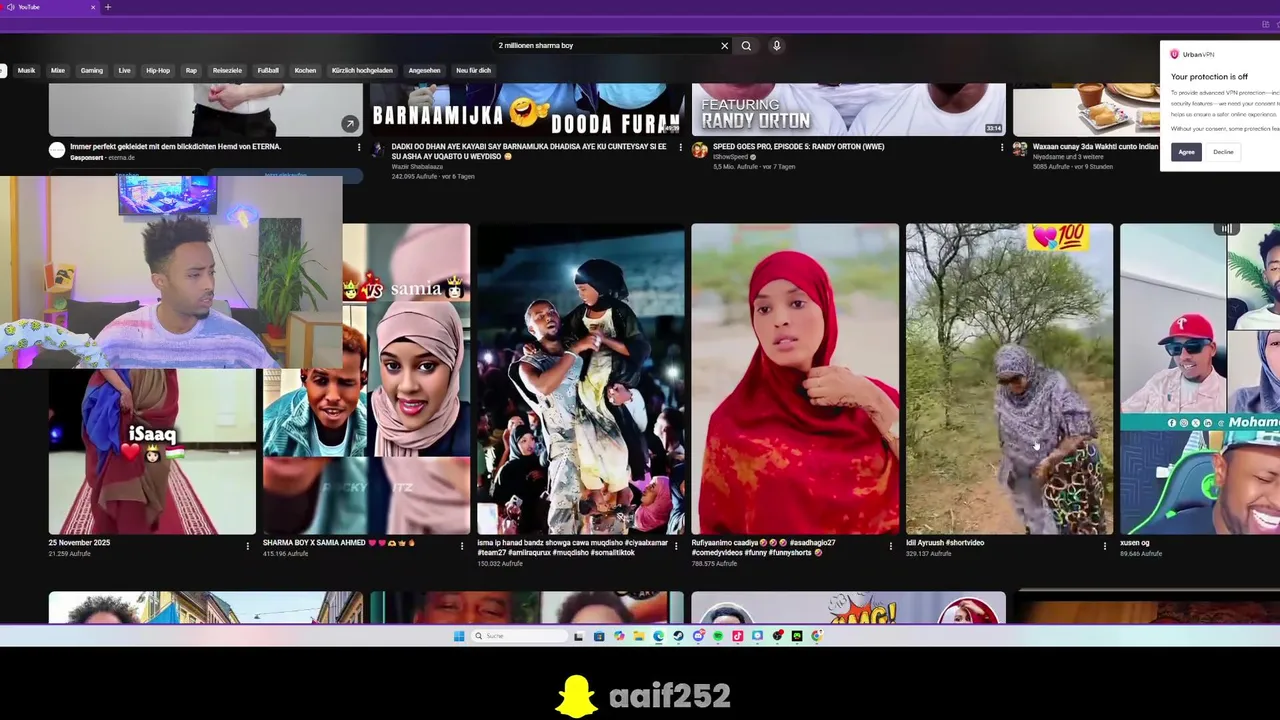
Task: Open three-dot menu for Rufiyaanimo caadiya short
Action: 891,546
